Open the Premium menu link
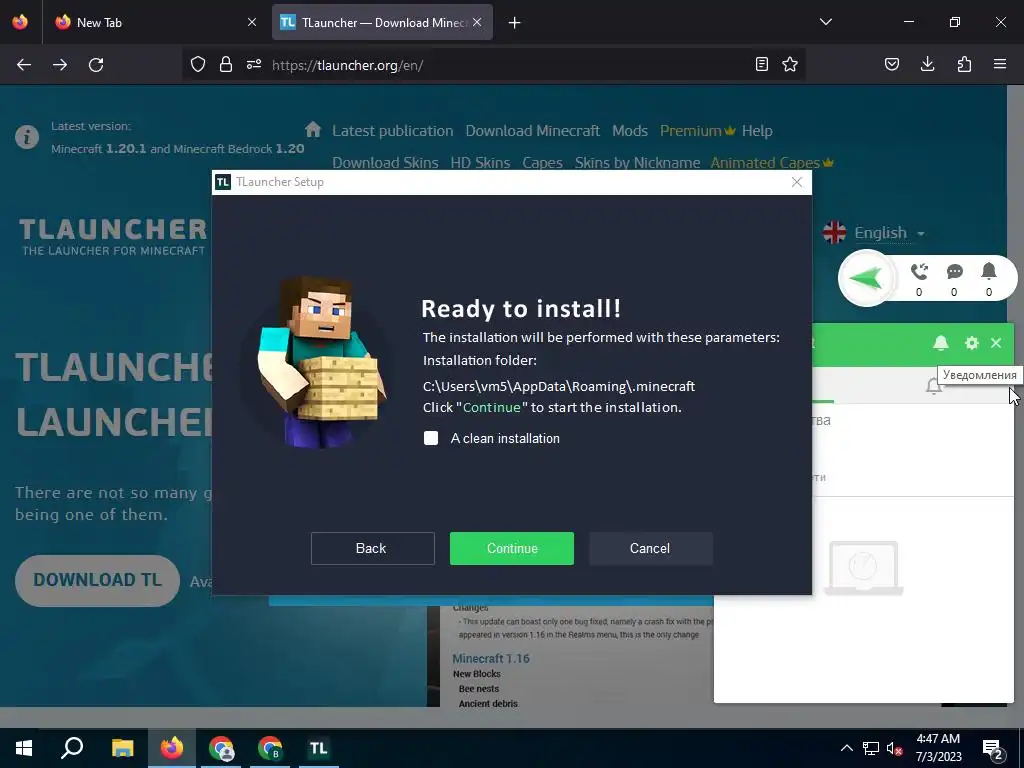 click(697, 131)
